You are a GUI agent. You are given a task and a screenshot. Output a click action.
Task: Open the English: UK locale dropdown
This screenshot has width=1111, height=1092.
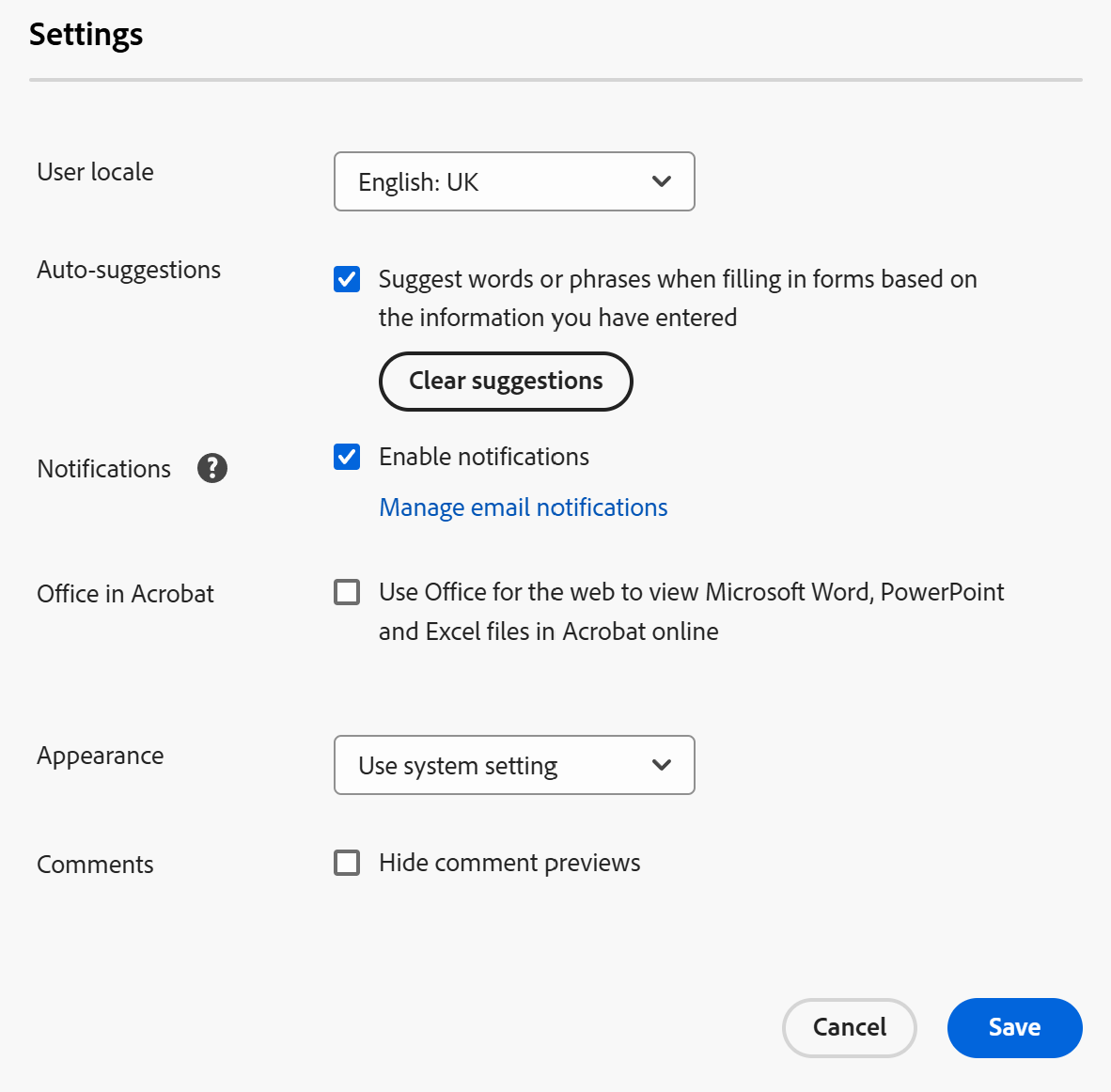coord(513,181)
